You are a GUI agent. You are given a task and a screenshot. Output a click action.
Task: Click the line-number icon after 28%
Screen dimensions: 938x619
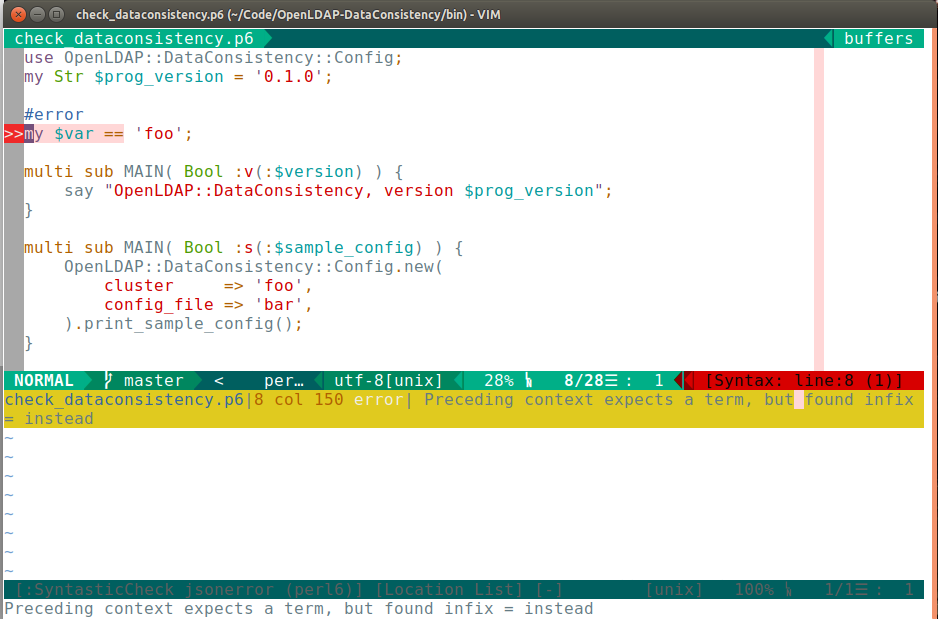click(x=528, y=381)
